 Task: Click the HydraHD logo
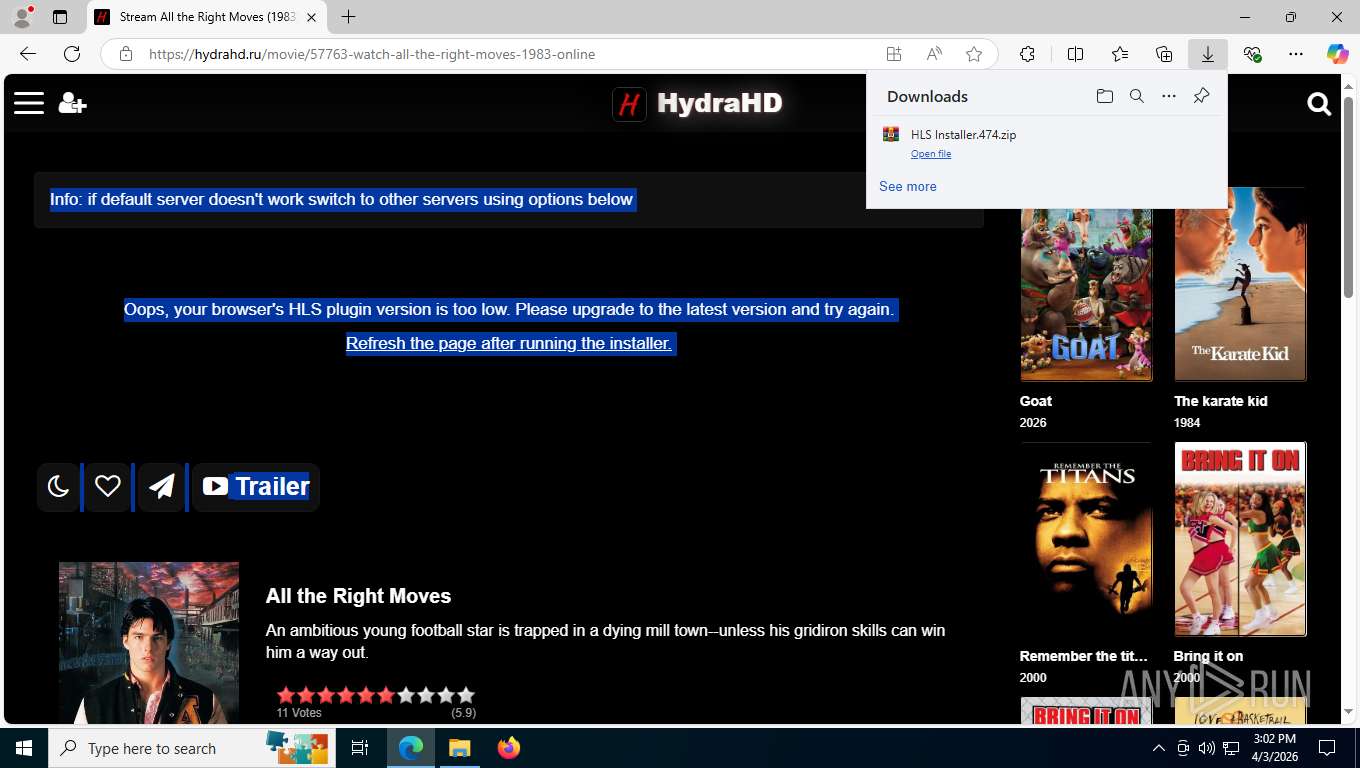[x=697, y=103]
